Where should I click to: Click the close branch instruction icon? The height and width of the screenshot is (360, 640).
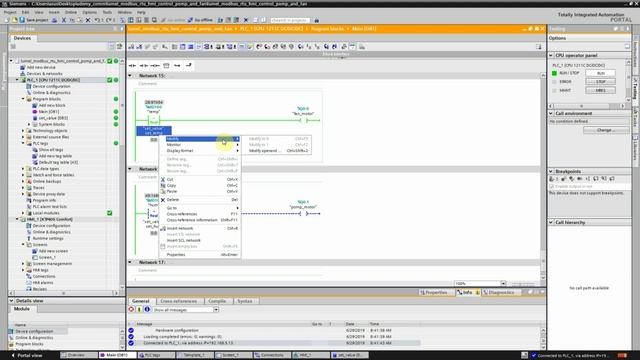pyautogui.click(x=188, y=65)
